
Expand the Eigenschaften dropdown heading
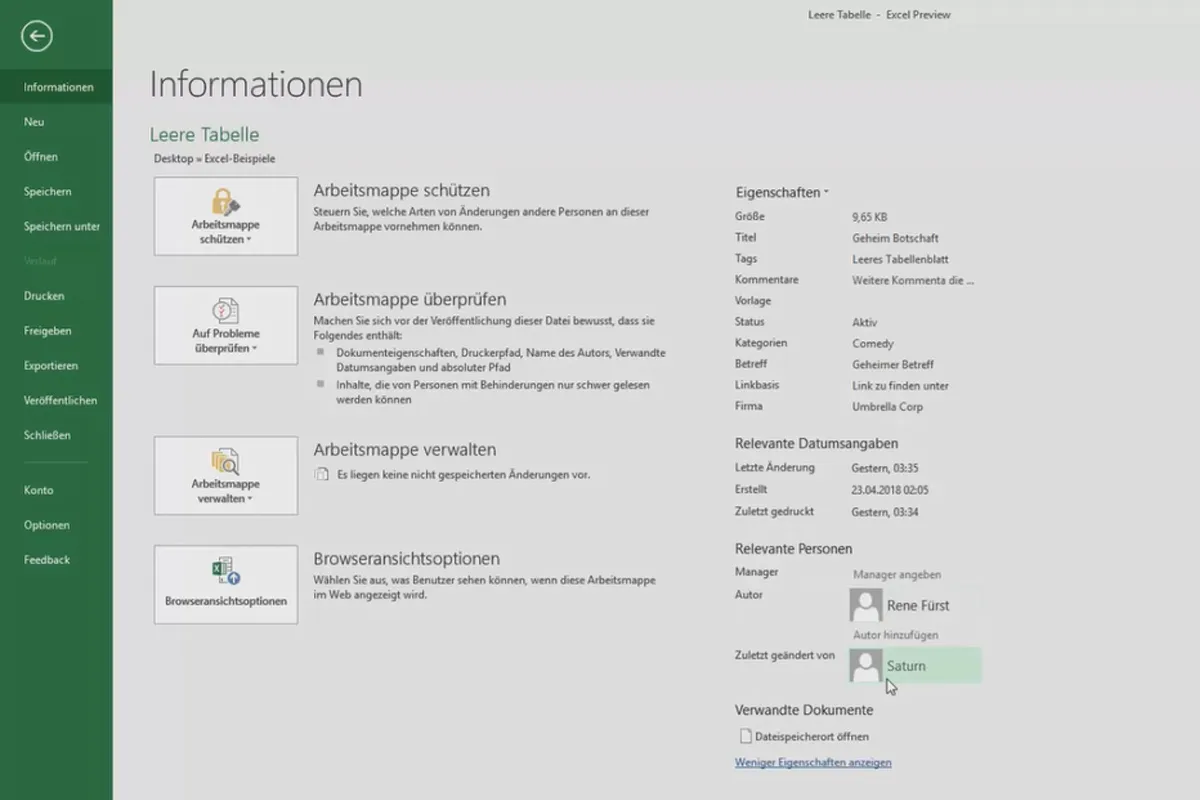pos(782,192)
